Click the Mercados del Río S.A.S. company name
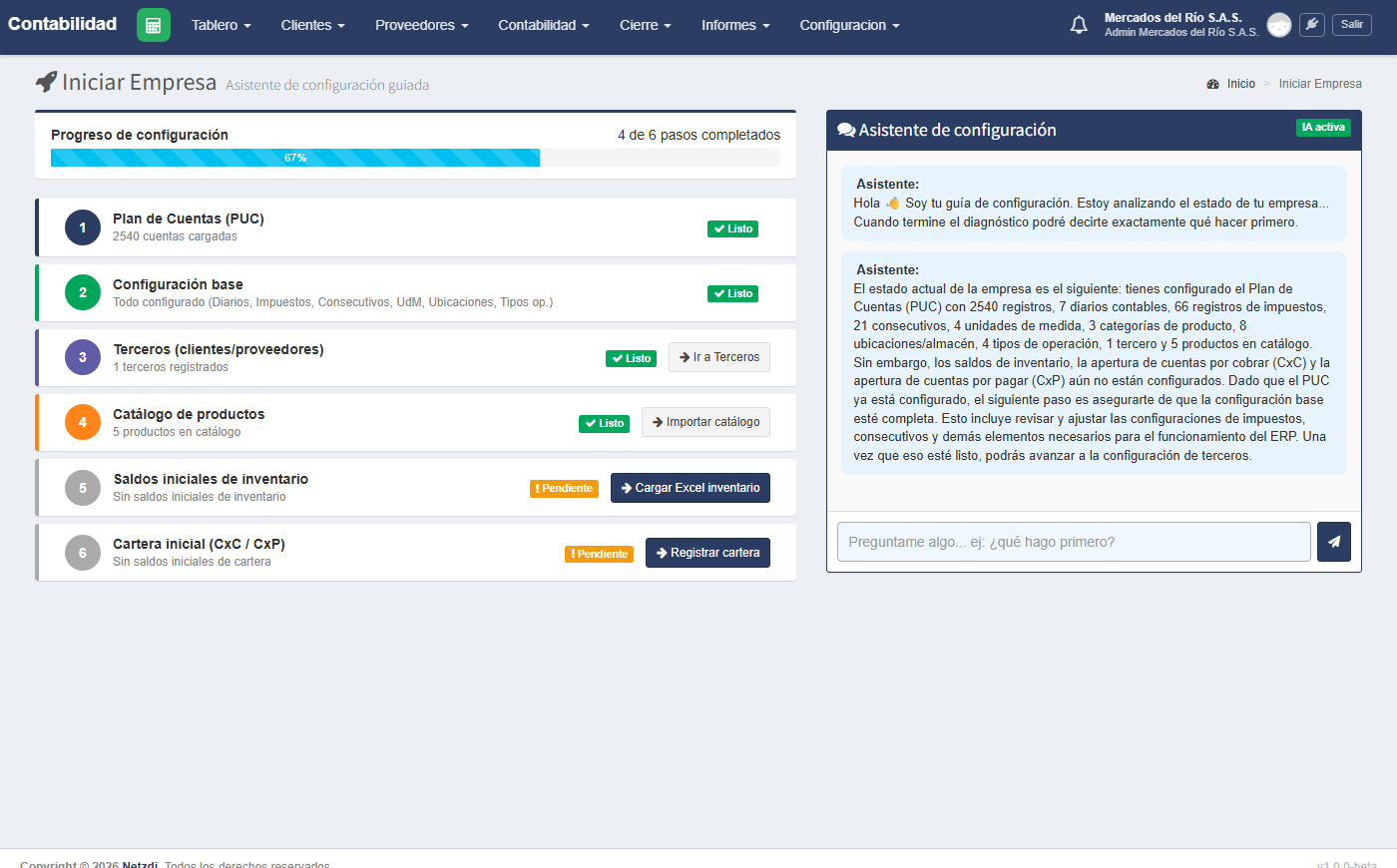 [1173, 18]
